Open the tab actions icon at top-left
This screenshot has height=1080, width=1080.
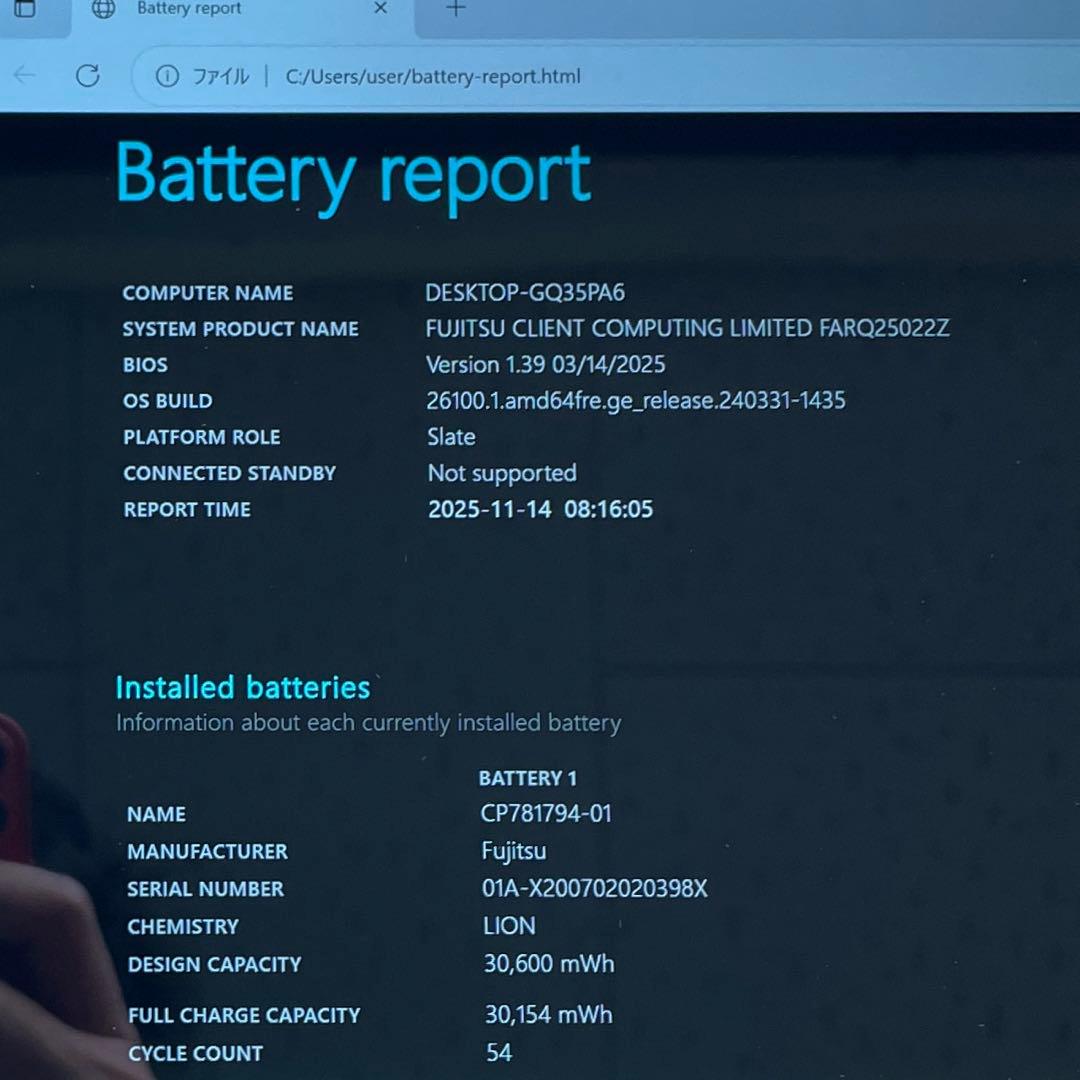click(25, 8)
